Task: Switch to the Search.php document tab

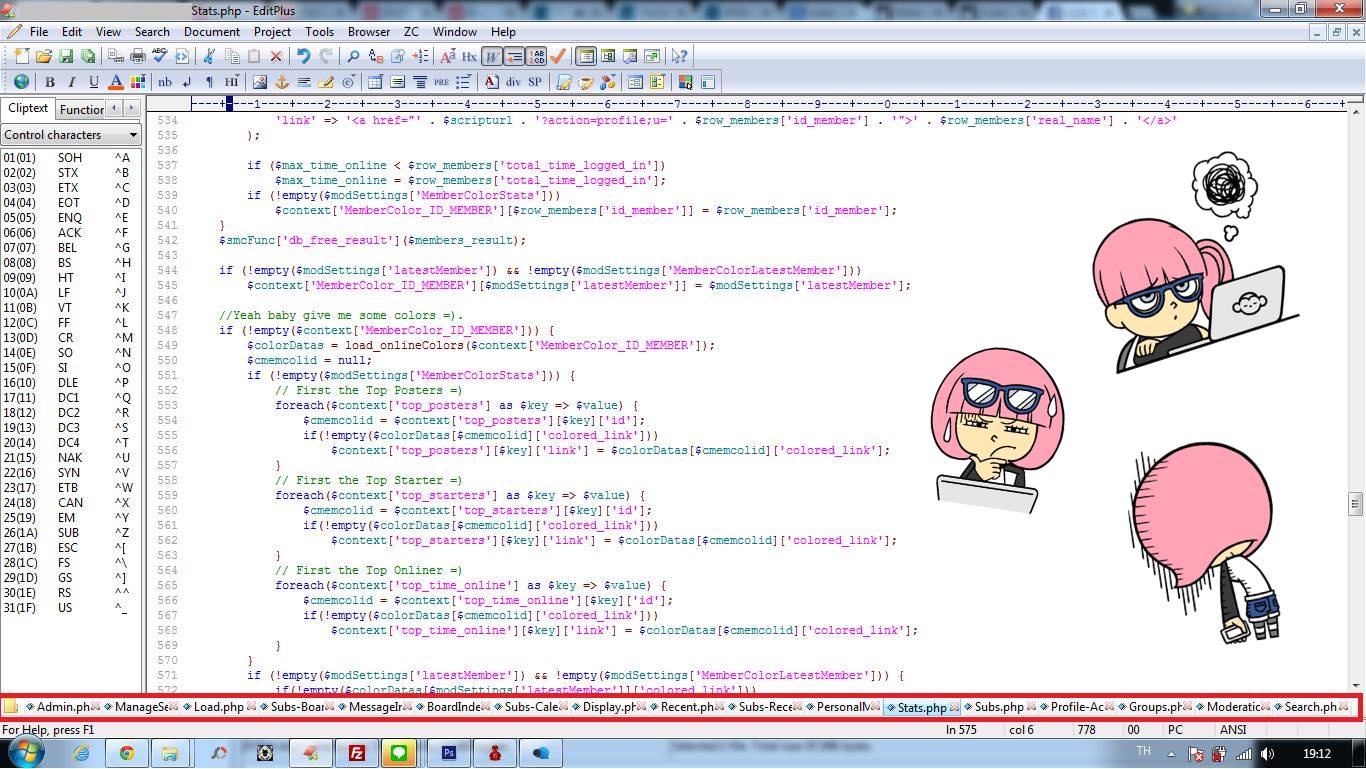Action: [1311, 707]
